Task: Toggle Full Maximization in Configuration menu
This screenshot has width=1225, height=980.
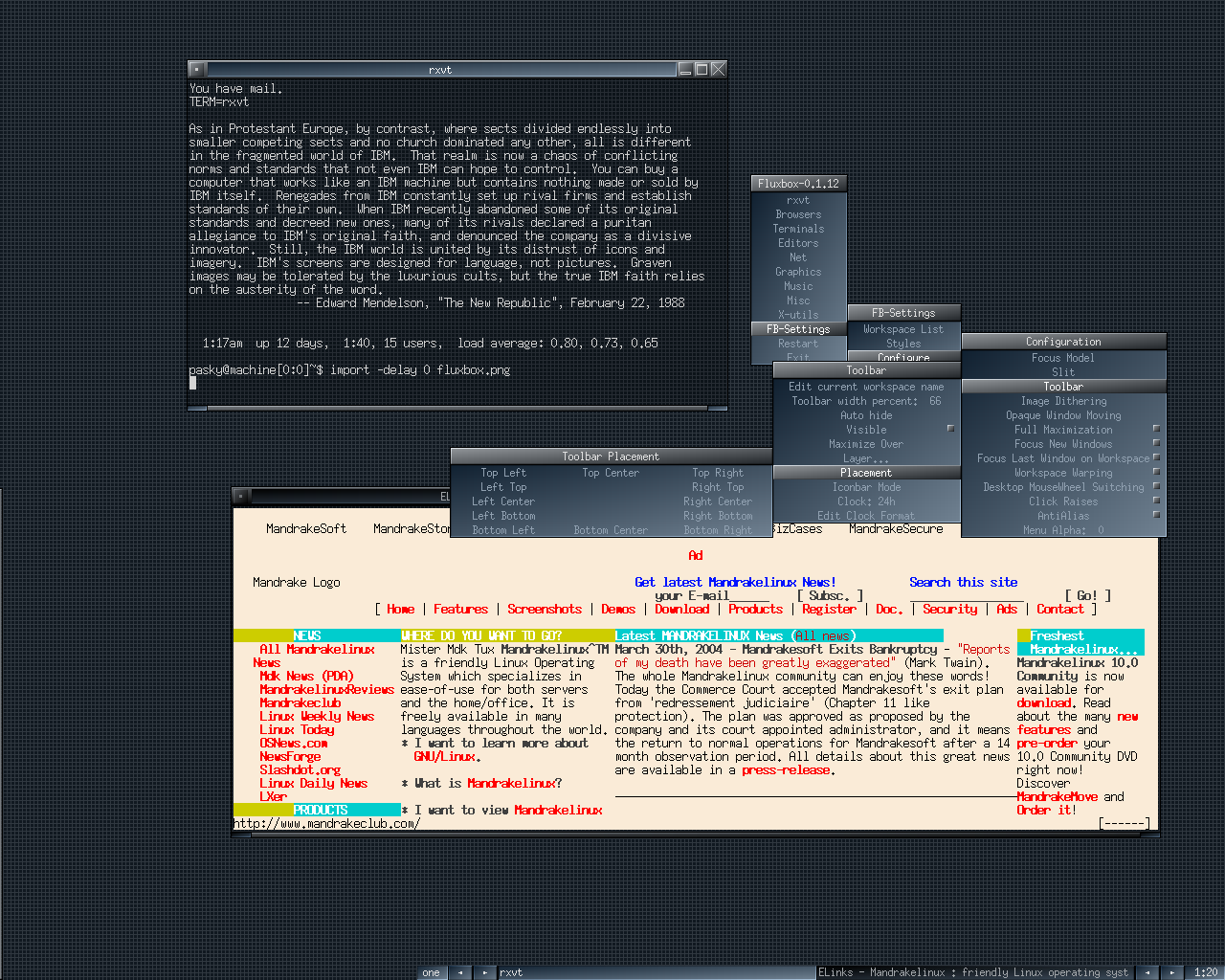Action: coord(1063,430)
